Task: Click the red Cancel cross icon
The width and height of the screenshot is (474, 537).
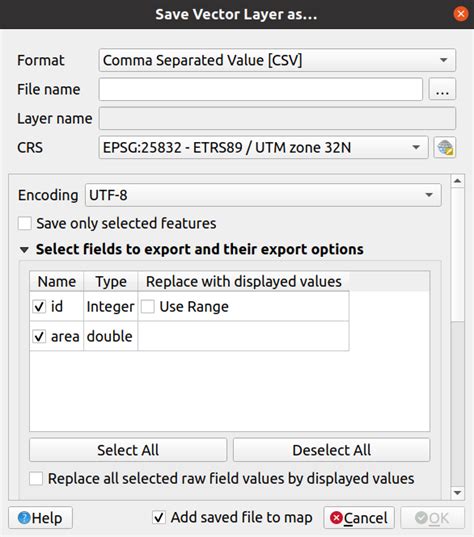Action: coord(336,517)
